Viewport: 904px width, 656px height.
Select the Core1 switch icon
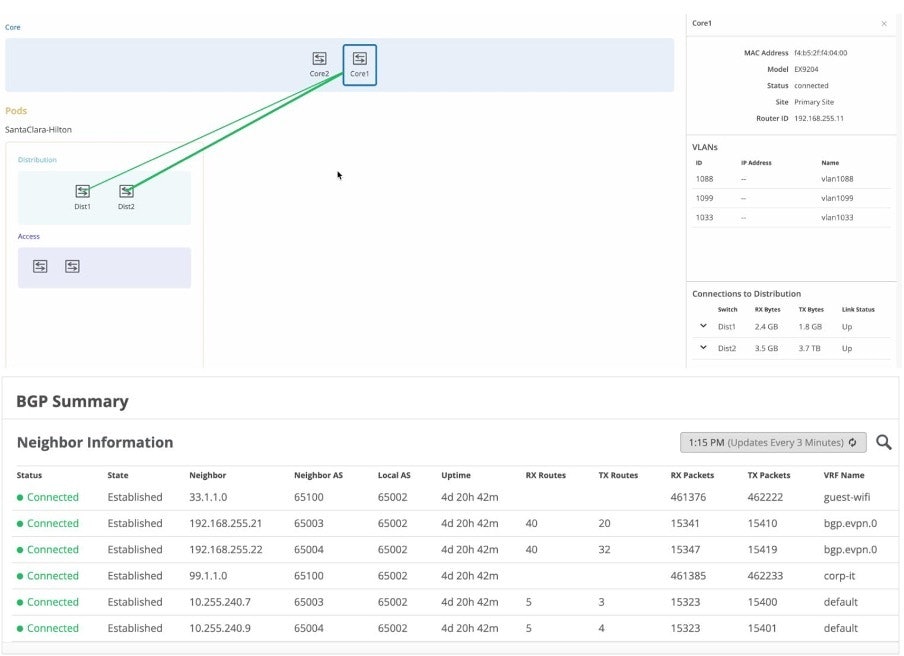pos(359,59)
